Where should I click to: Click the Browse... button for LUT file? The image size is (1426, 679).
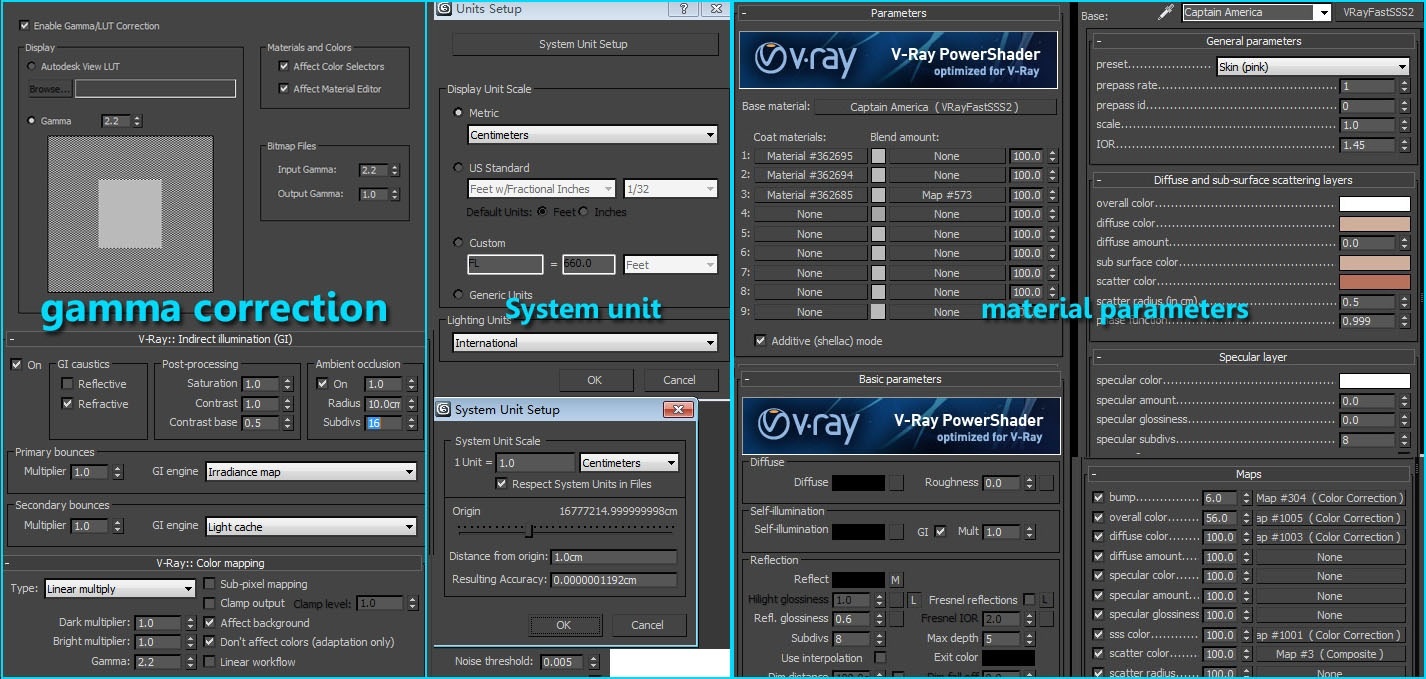49,89
